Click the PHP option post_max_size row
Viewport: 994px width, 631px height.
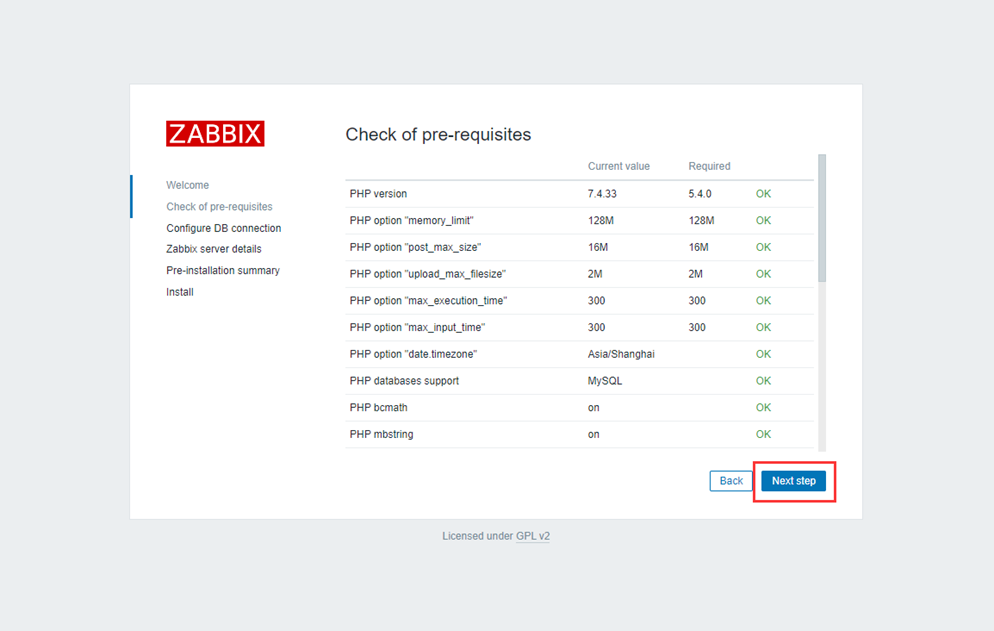(x=579, y=247)
